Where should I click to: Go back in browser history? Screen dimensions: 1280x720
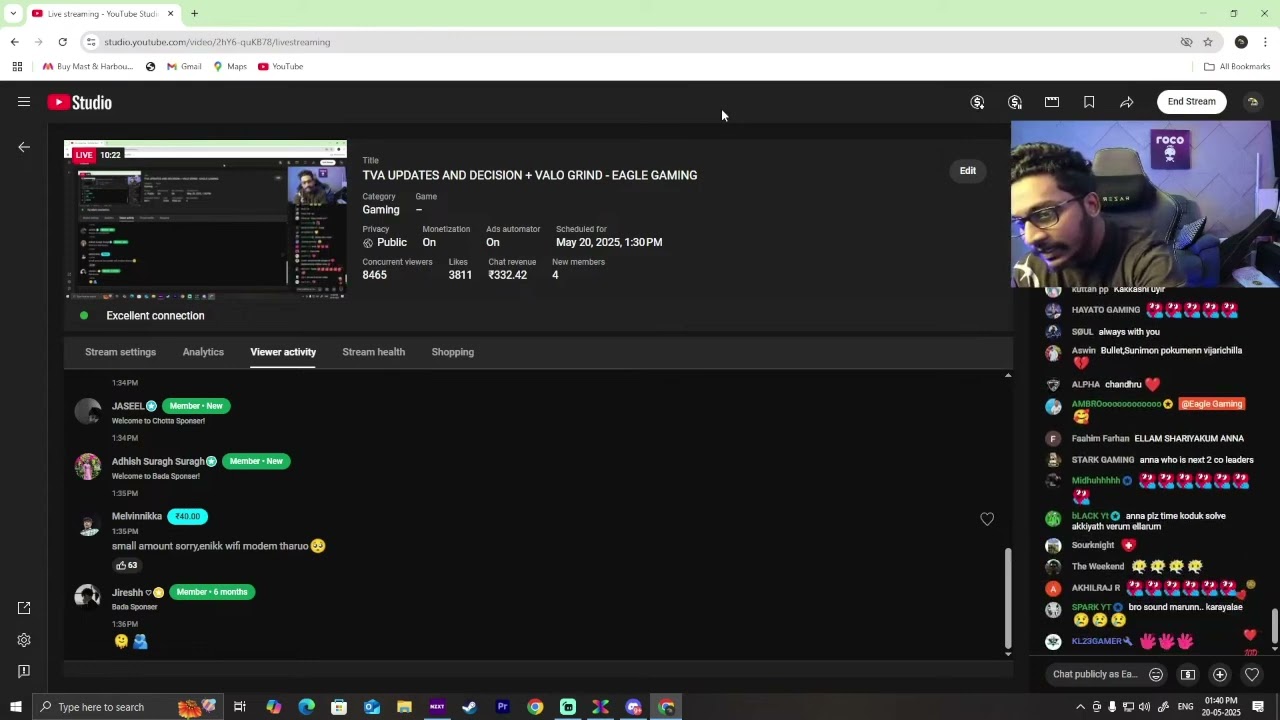[14, 42]
